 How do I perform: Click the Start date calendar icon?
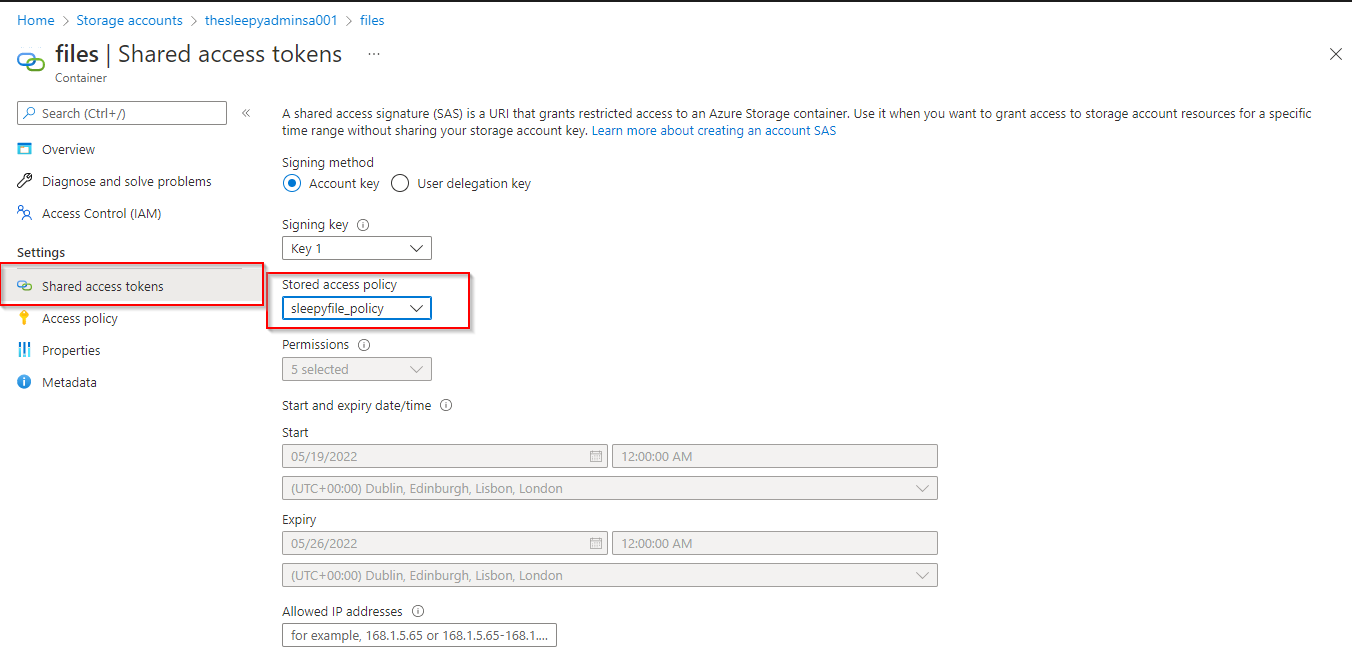click(x=597, y=455)
